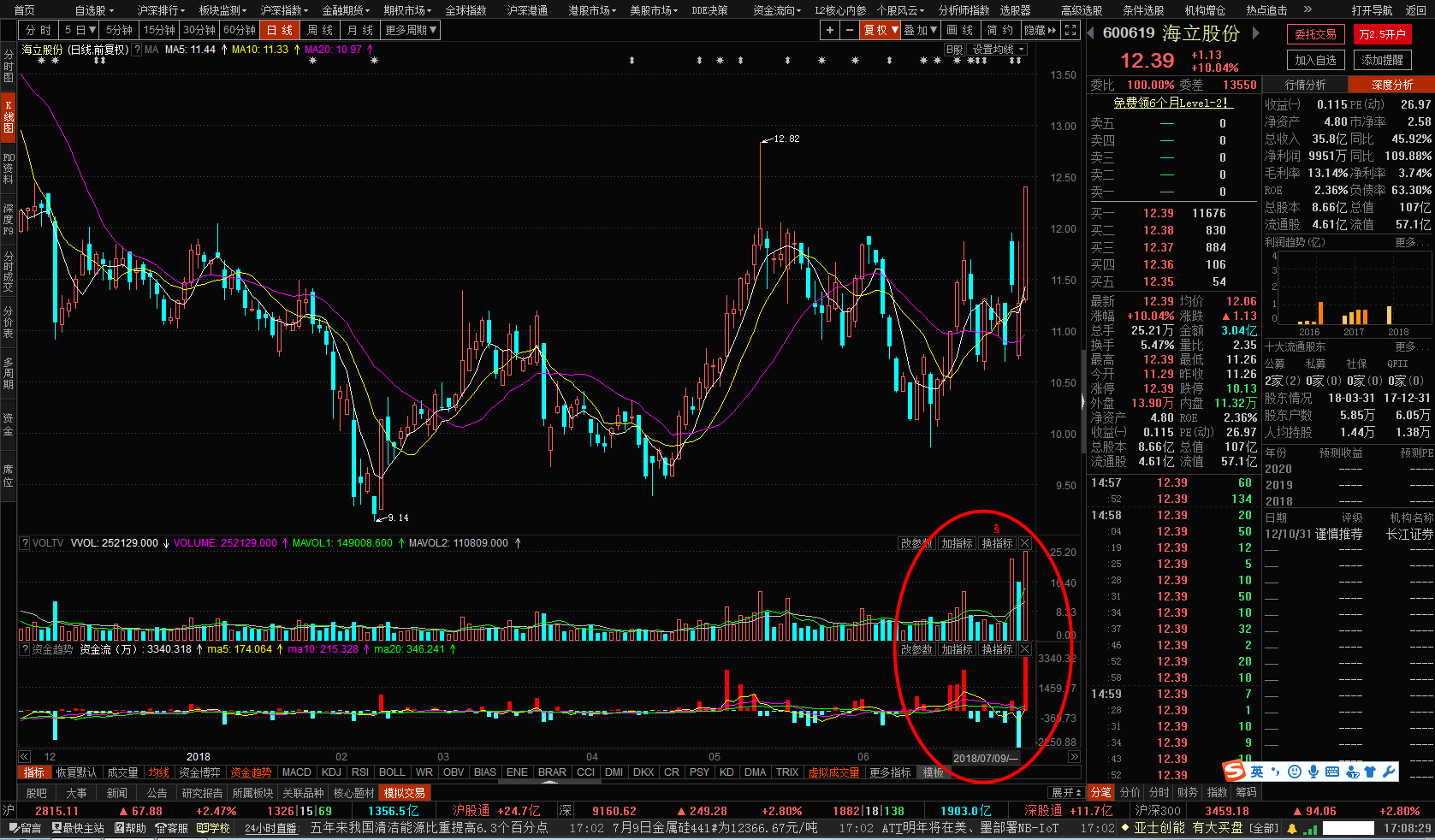This screenshot has width=1435, height=840.
Task: Close the 资金趋势 indicator panel
Action: point(1025,649)
